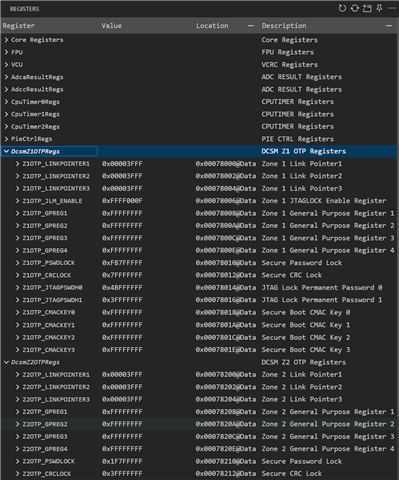Select the REGISTERS panel title tab
Image resolution: width=399 pixels, height=480 pixels.
(24, 9)
